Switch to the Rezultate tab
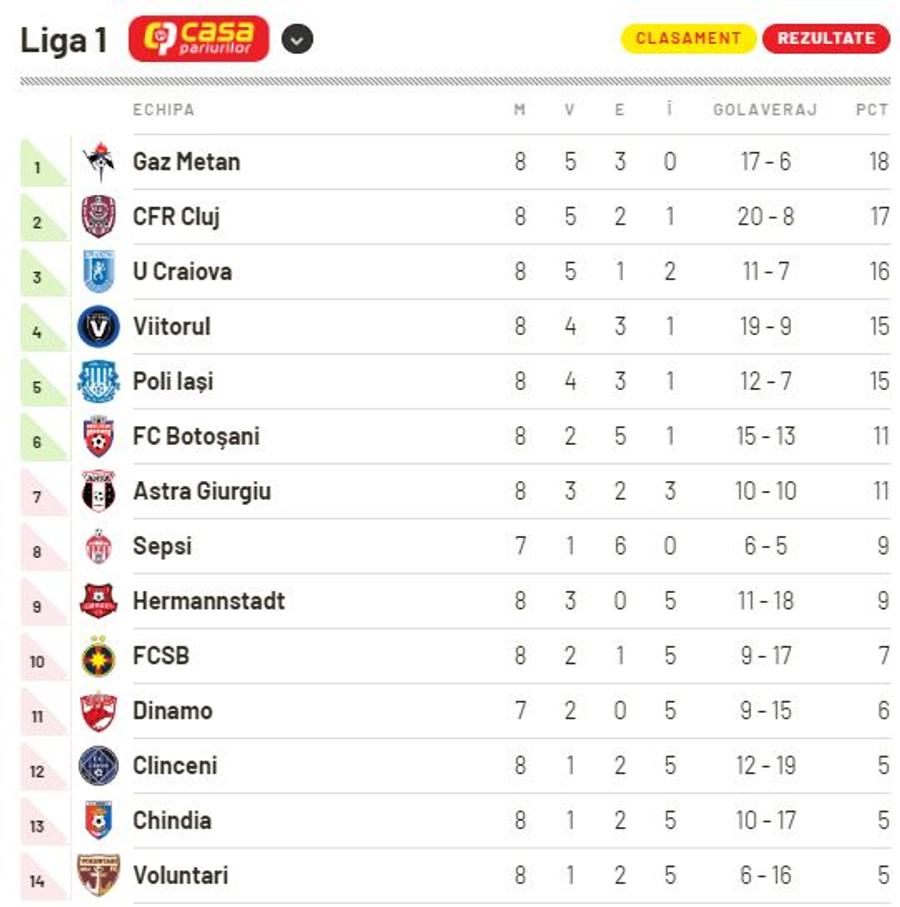The image size is (900, 907). 827,38
